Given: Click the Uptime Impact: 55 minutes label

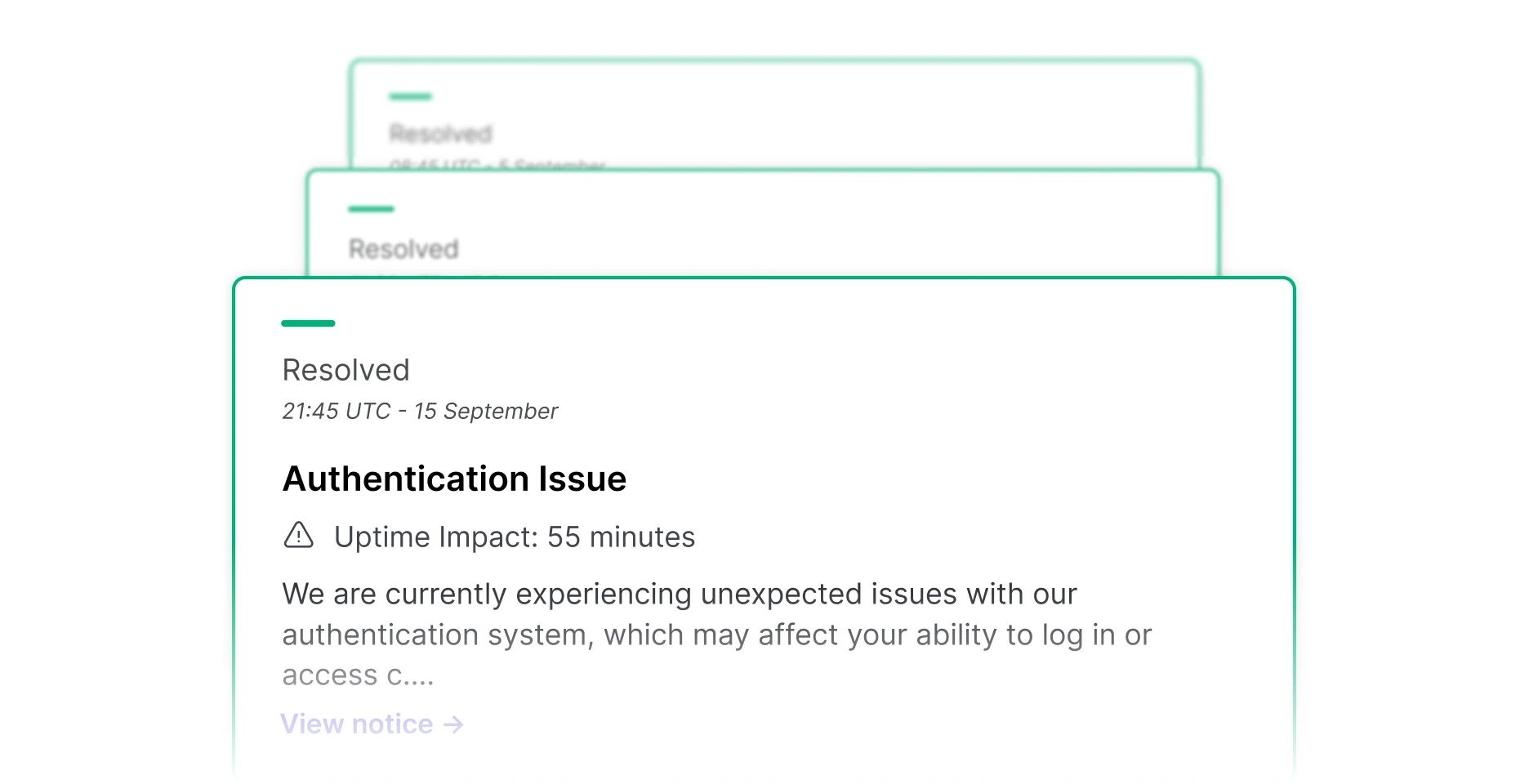Looking at the screenshot, I should coord(514,537).
